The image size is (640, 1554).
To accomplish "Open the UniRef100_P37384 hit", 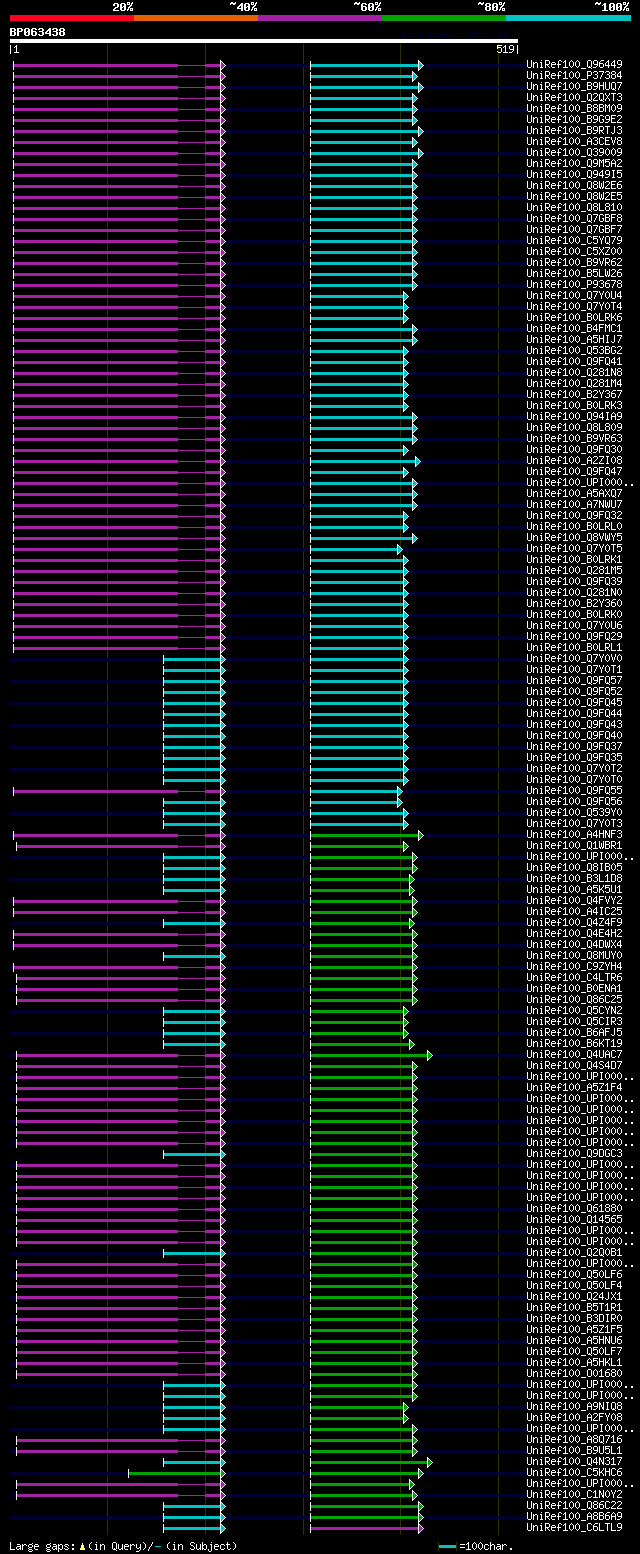I will tap(574, 76).
